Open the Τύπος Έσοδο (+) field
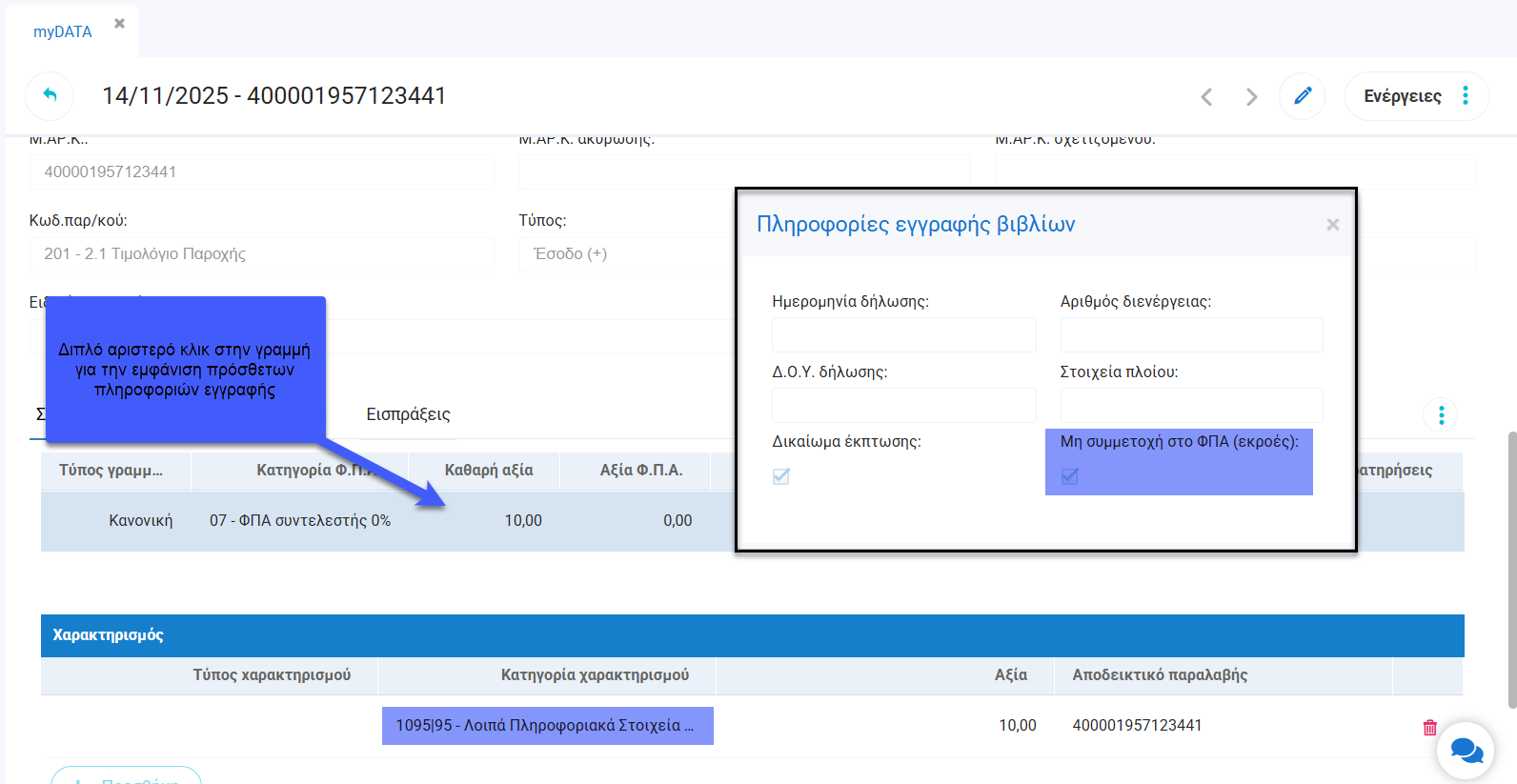The height and width of the screenshot is (784, 1517). 624,254
